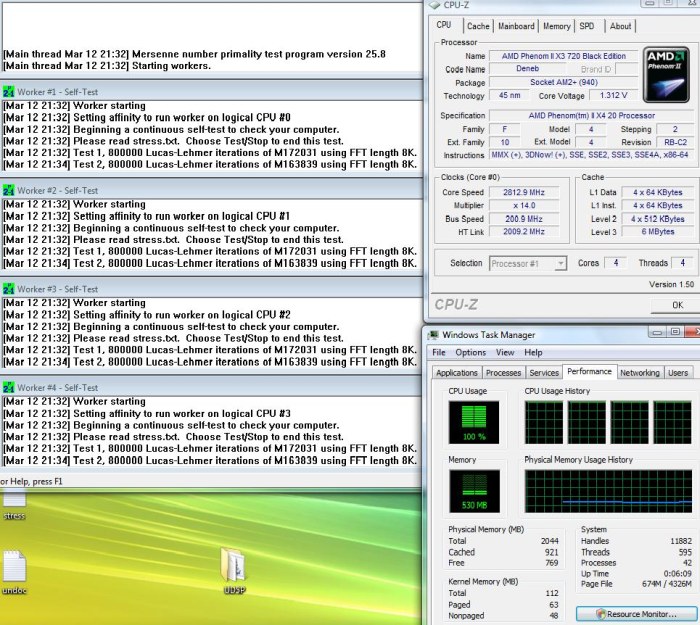Open the Help menu in Task Manager
The width and height of the screenshot is (700, 625).
point(533,353)
